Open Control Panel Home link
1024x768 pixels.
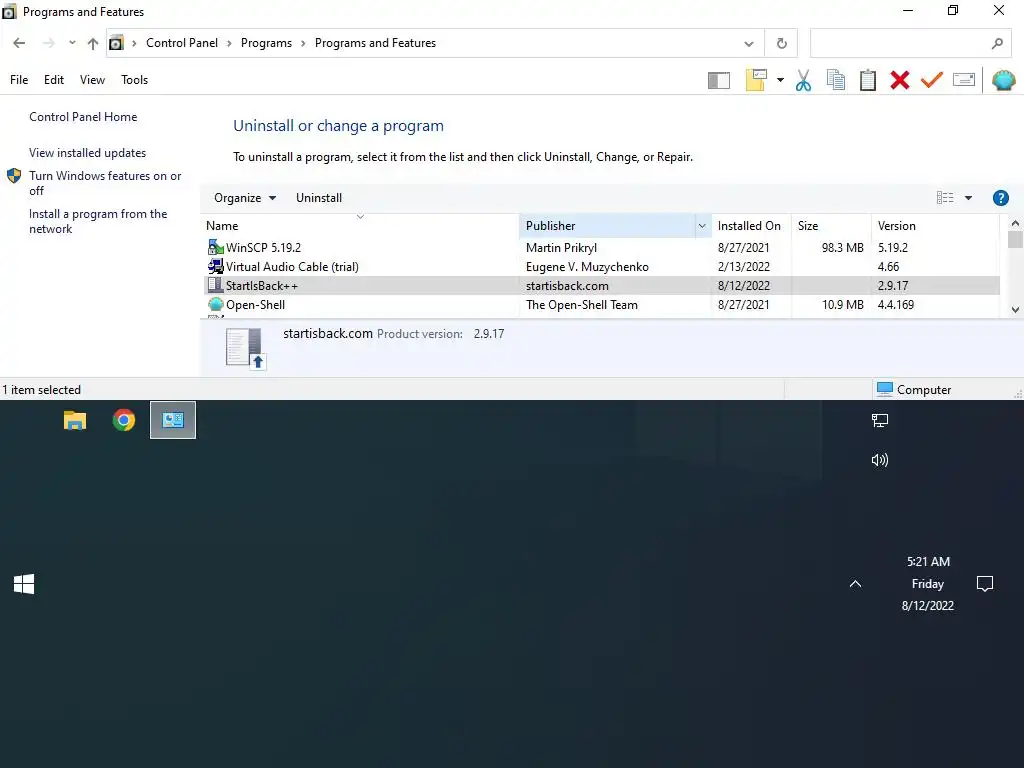coord(83,117)
